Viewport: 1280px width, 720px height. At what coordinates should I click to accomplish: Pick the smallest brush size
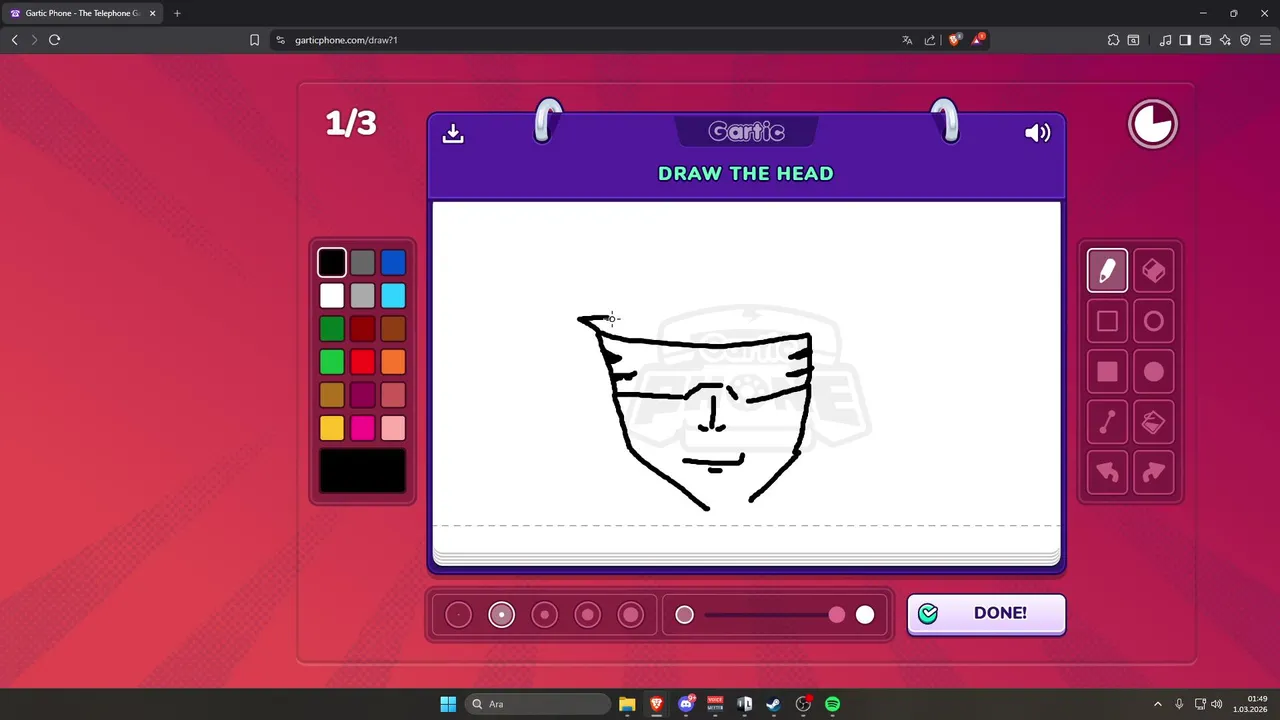click(x=458, y=615)
